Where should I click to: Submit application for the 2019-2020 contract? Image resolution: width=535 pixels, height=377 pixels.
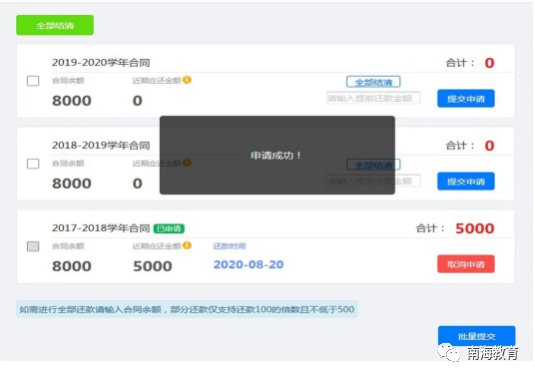tap(466, 99)
